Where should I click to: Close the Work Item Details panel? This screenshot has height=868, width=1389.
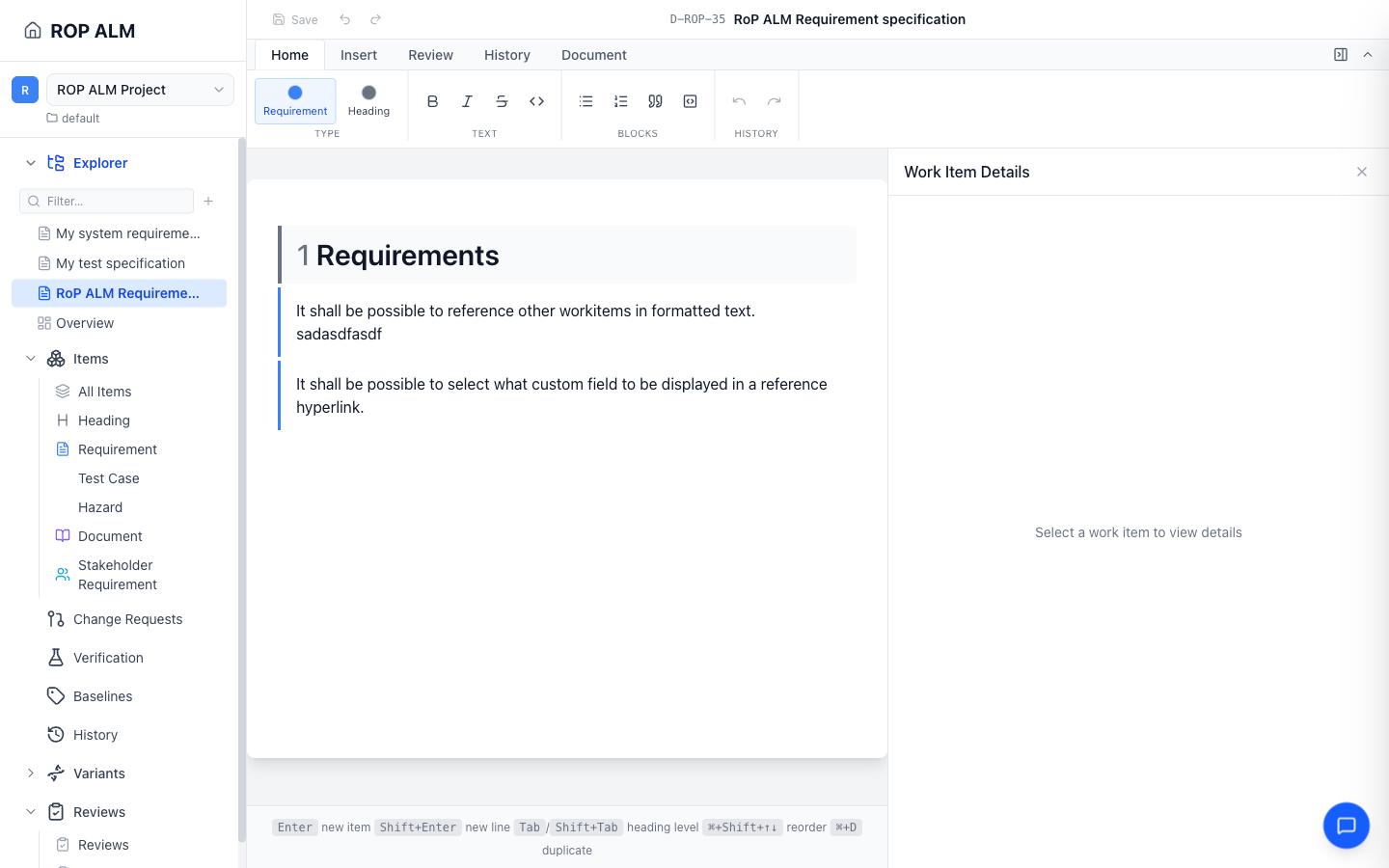tap(1362, 172)
